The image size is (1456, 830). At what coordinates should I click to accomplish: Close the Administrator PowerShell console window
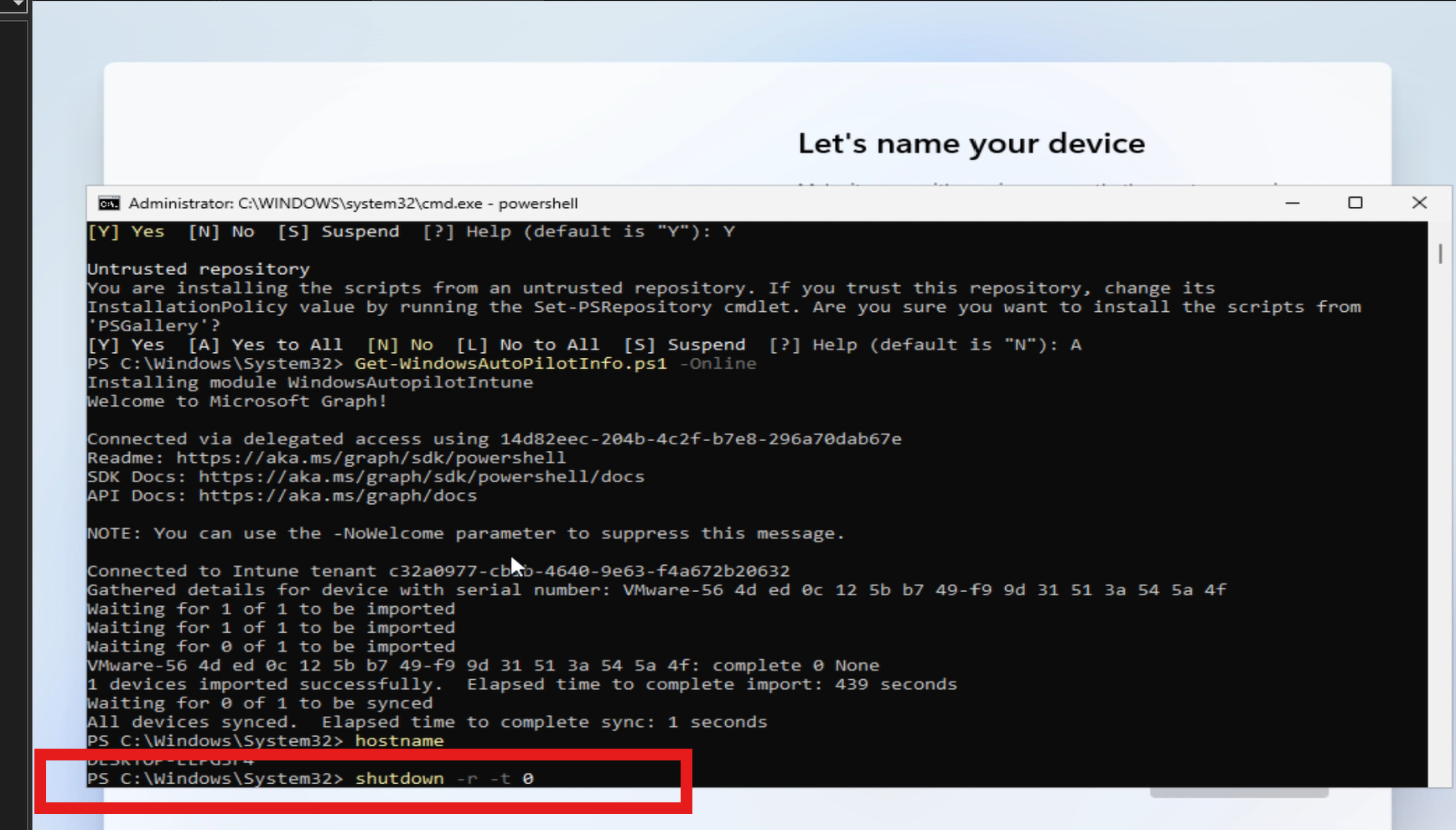[x=1418, y=203]
